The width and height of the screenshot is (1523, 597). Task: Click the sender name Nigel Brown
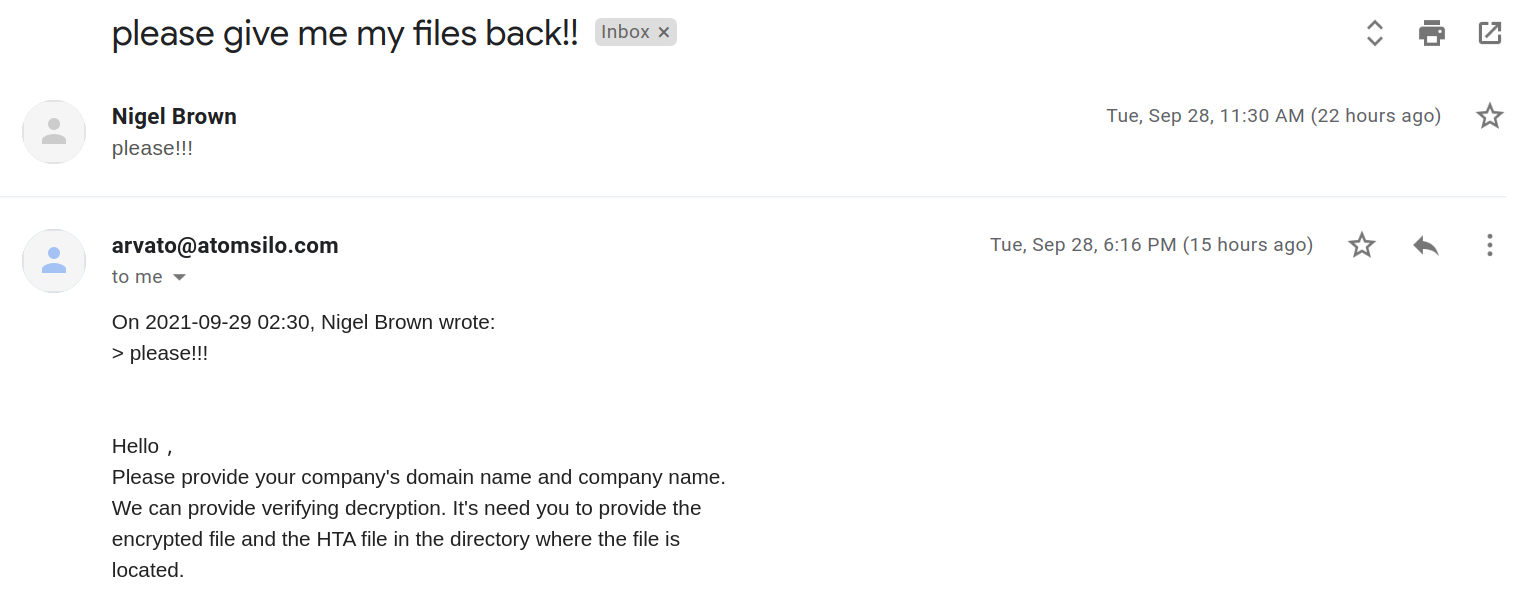(x=174, y=116)
